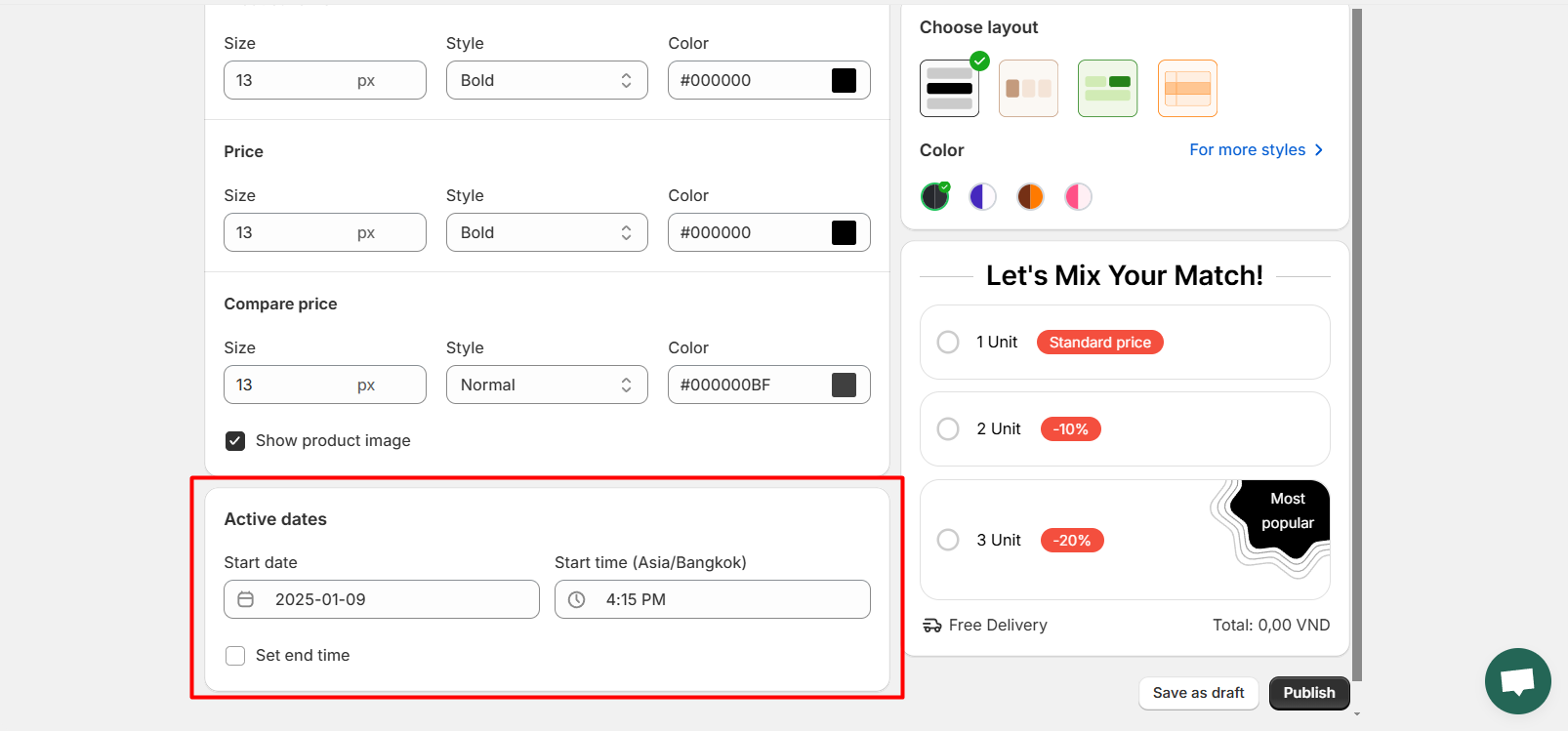1568x731 pixels.
Task: Uncheck Show product image checkbox
Action: [x=235, y=441]
